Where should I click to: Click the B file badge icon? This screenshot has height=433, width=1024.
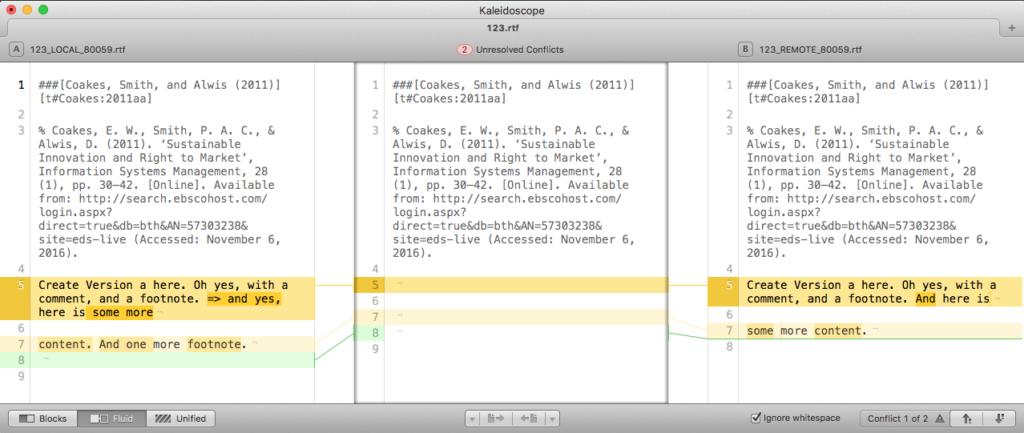745,49
